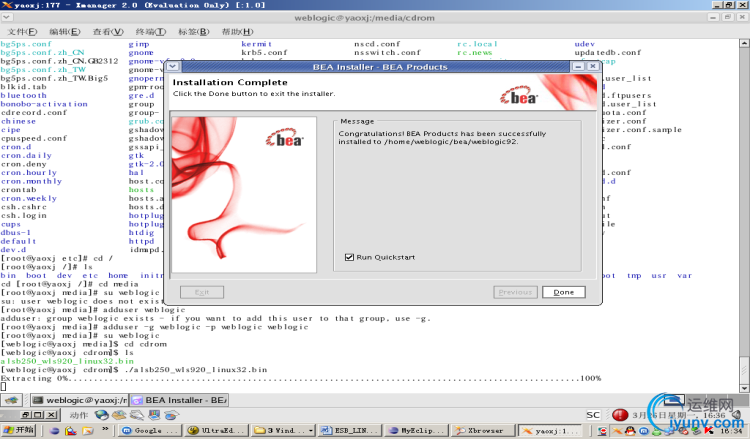This screenshot has height=439, width=750.
Task: Toggle the Run Quickstart checkbox
Action: tap(349, 257)
